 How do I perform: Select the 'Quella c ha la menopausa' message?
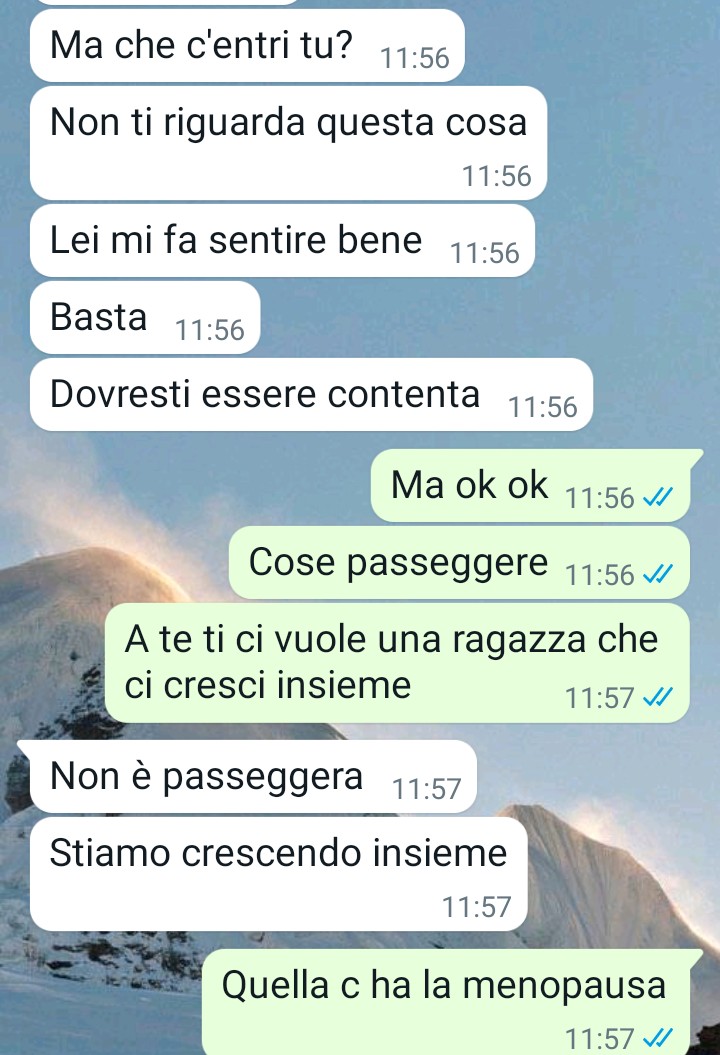coord(452,1003)
